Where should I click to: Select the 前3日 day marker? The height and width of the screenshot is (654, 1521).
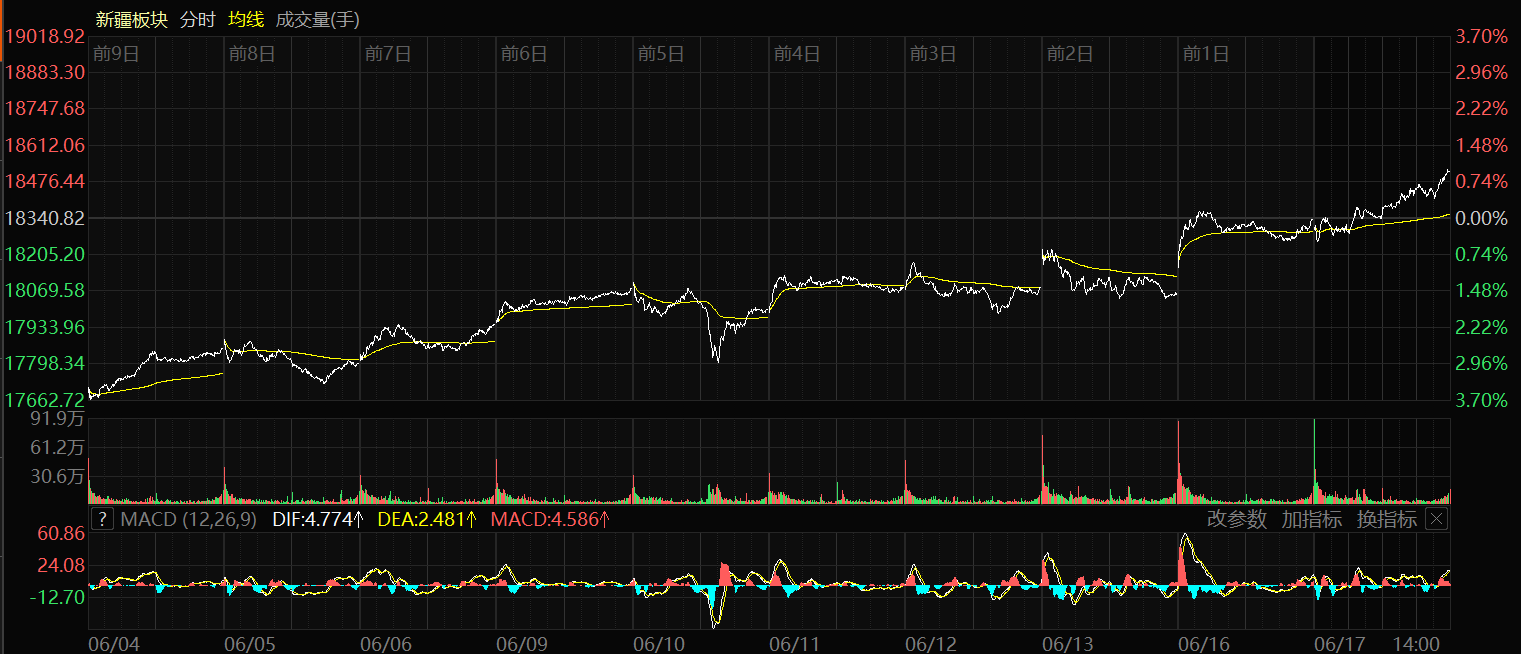pyautogui.click(x=932, y=54)
